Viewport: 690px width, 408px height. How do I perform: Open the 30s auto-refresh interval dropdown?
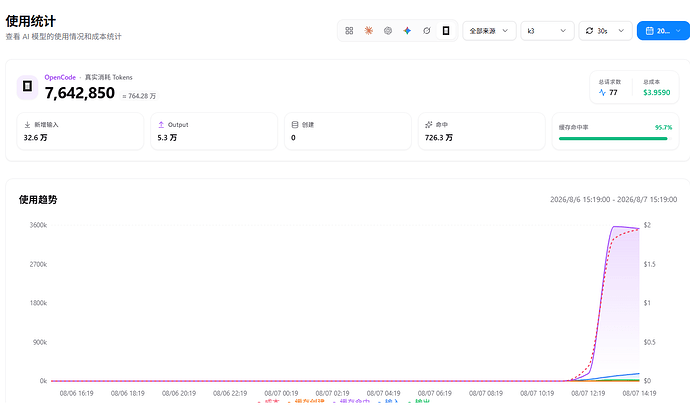[x=605, y=31]
